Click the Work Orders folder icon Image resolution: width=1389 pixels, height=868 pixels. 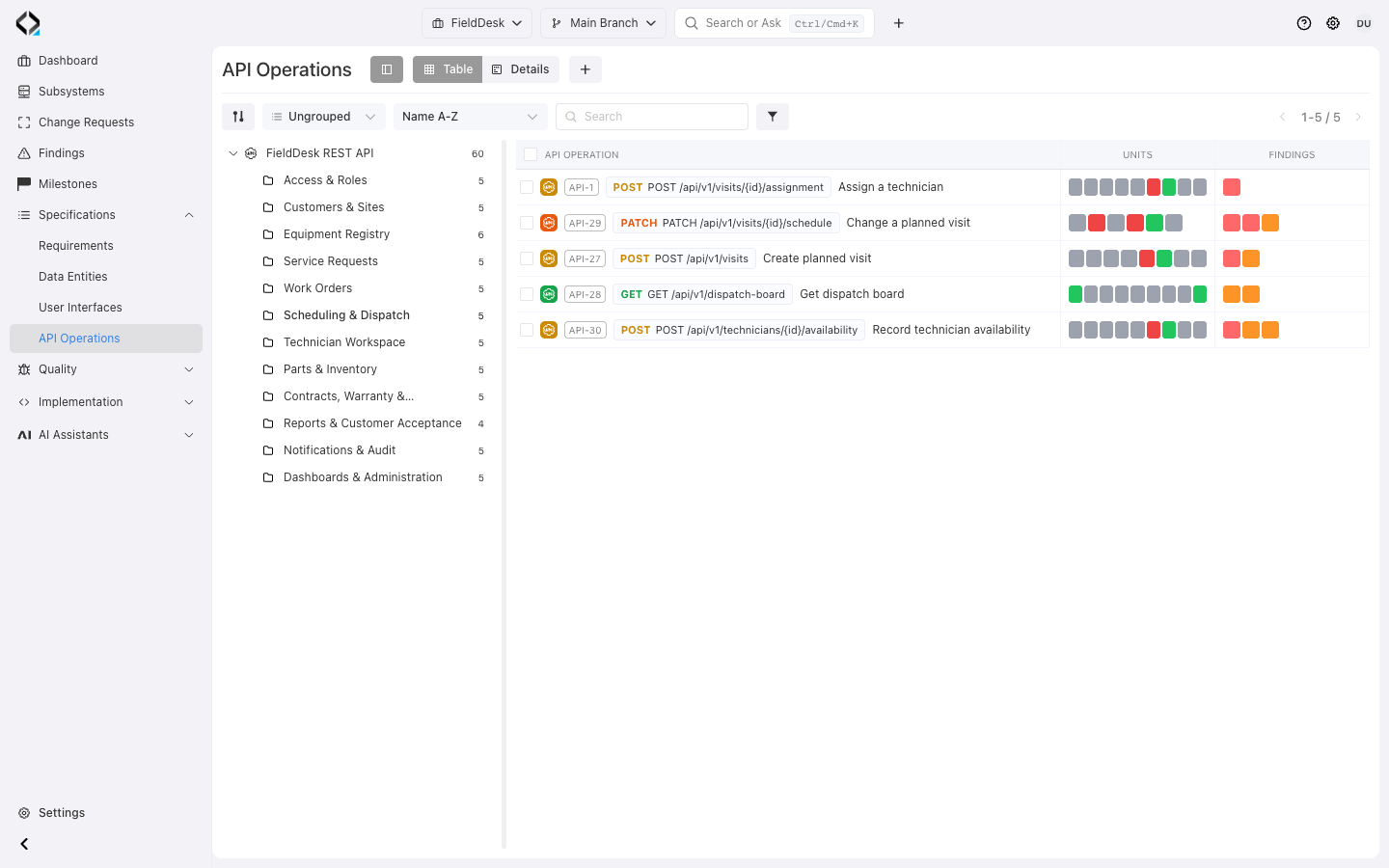268,288
